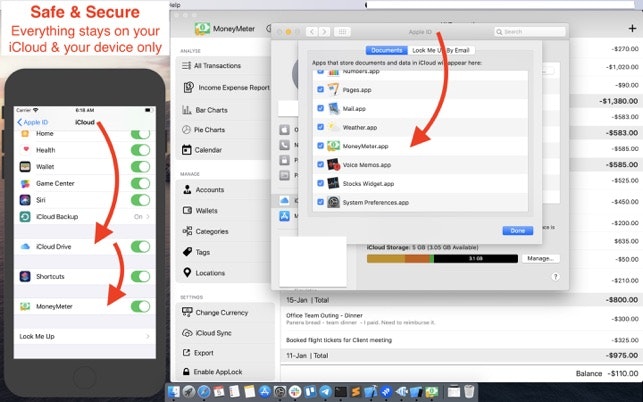Uncheck System Preferences.app checkbox
Viewport: 643px width, 402px height.
320,202
